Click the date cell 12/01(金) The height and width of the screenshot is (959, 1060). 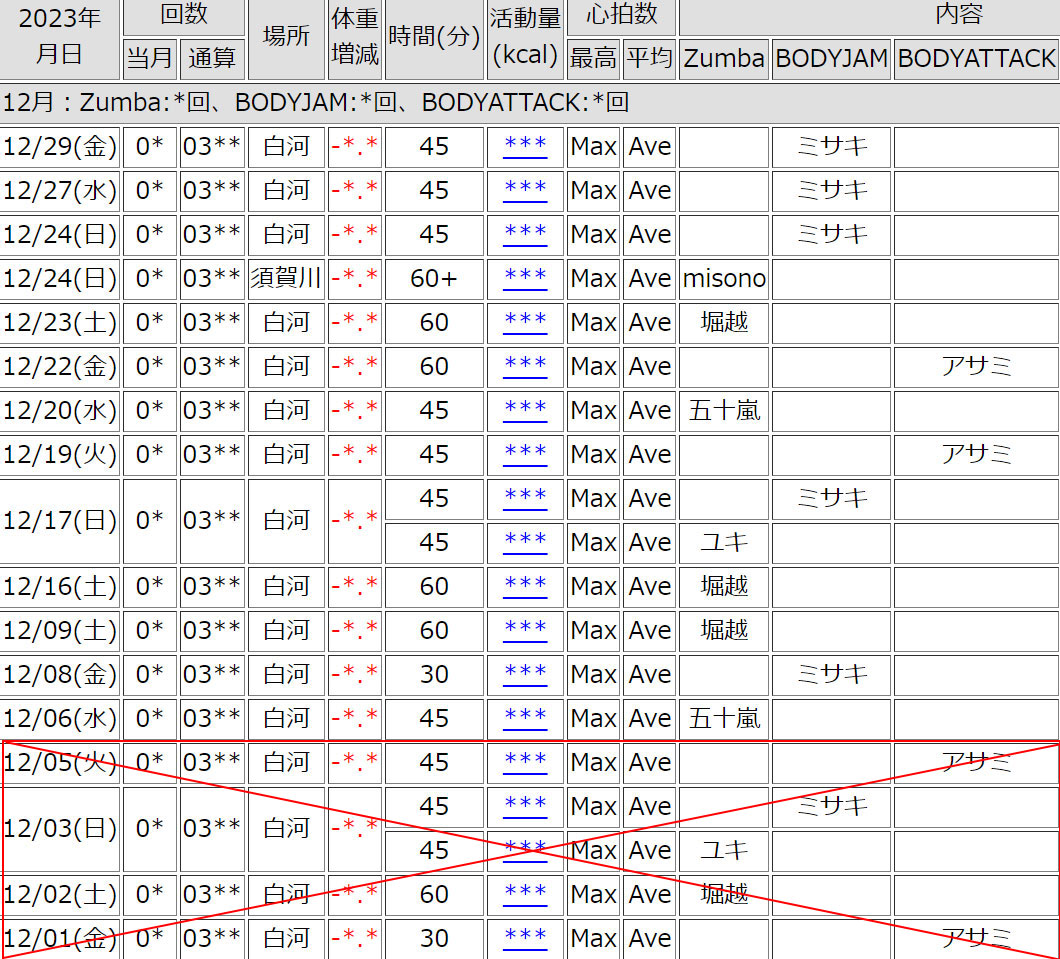59,938
